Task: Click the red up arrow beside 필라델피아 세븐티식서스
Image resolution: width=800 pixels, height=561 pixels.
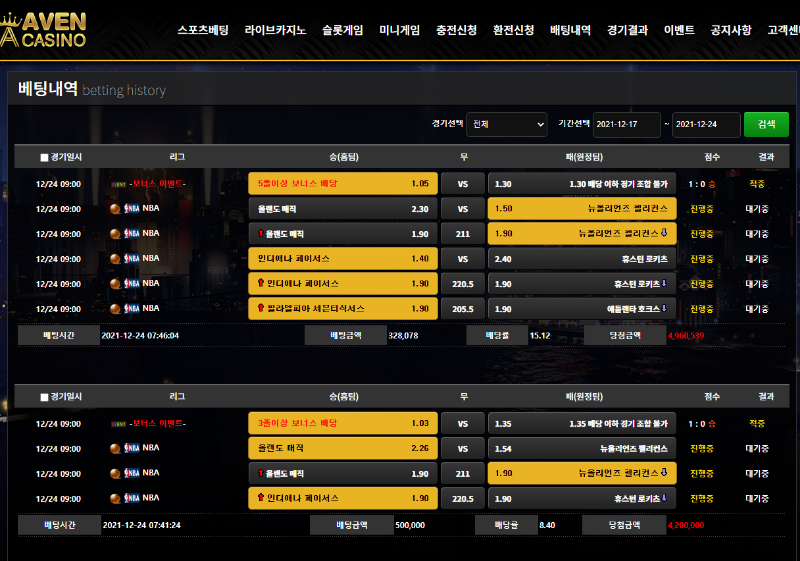Action: coord(261,308)
